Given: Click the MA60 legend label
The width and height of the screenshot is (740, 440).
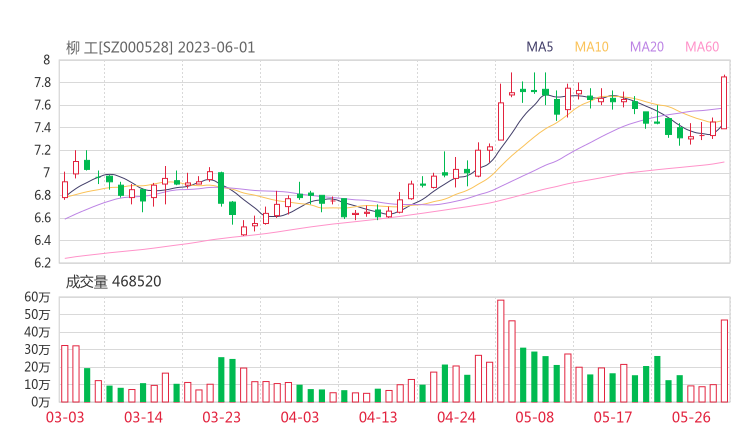Looking at the screenshot, I should (702, 47).
